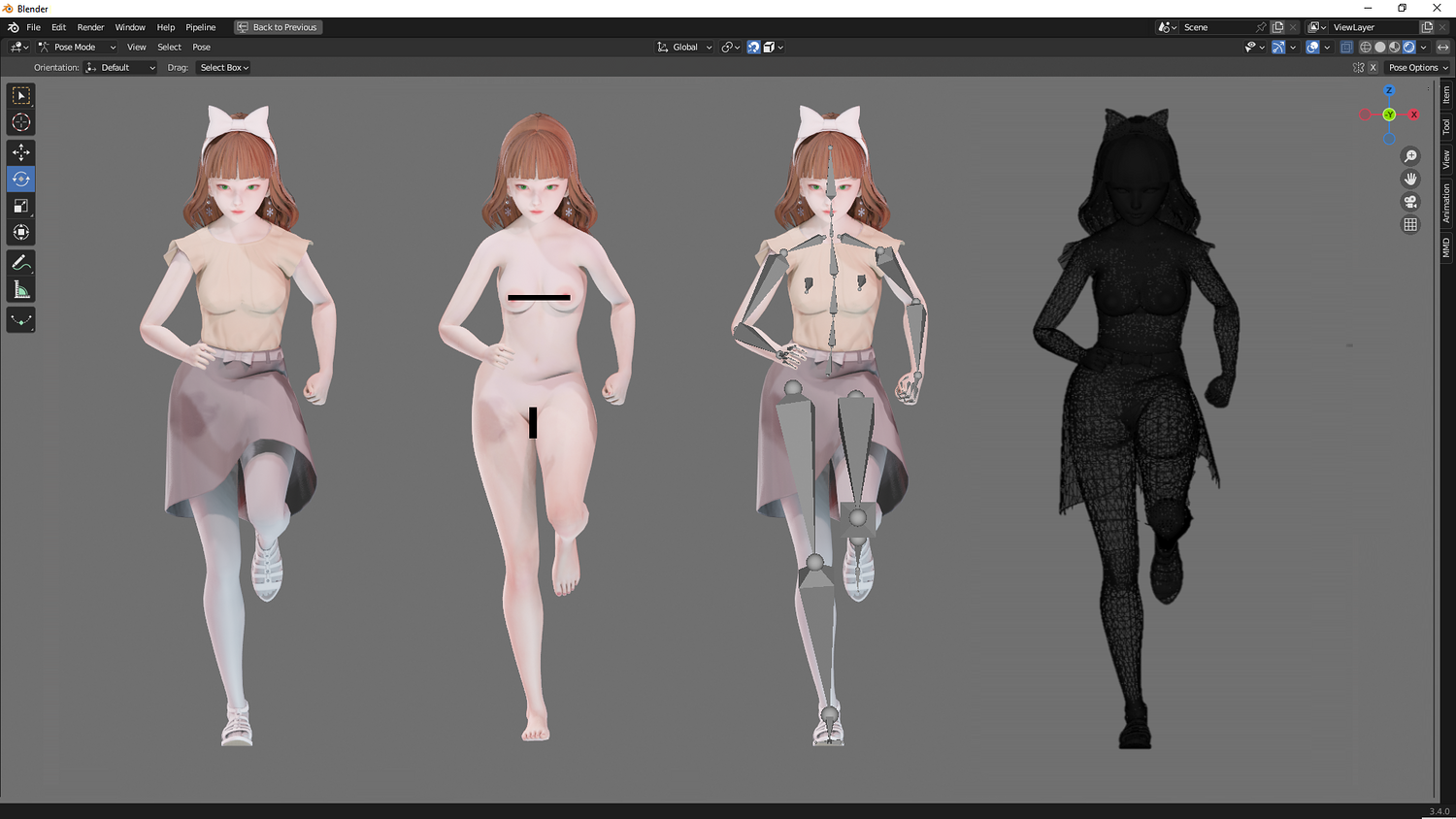Click the ViewLayer name field
The width and height of the screenshot is (1456, 819).
click(x=1373, y=27)
